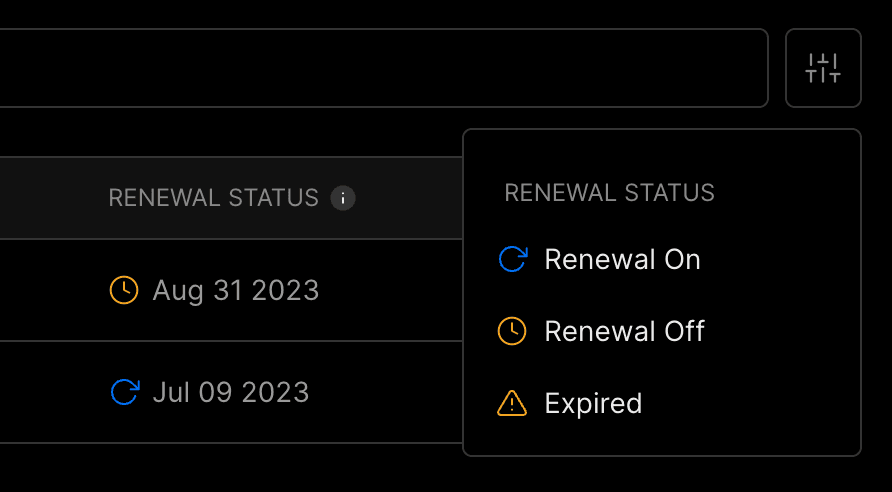Click the Aug 31 2023 renewal date
The height and width of the screenshot is (492, 892).
[x=235, y=291]
